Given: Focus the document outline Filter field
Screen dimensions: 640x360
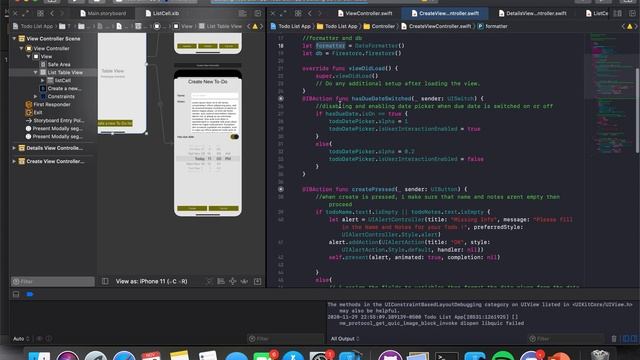Looking at the screenshot, I should click(53, 281).
